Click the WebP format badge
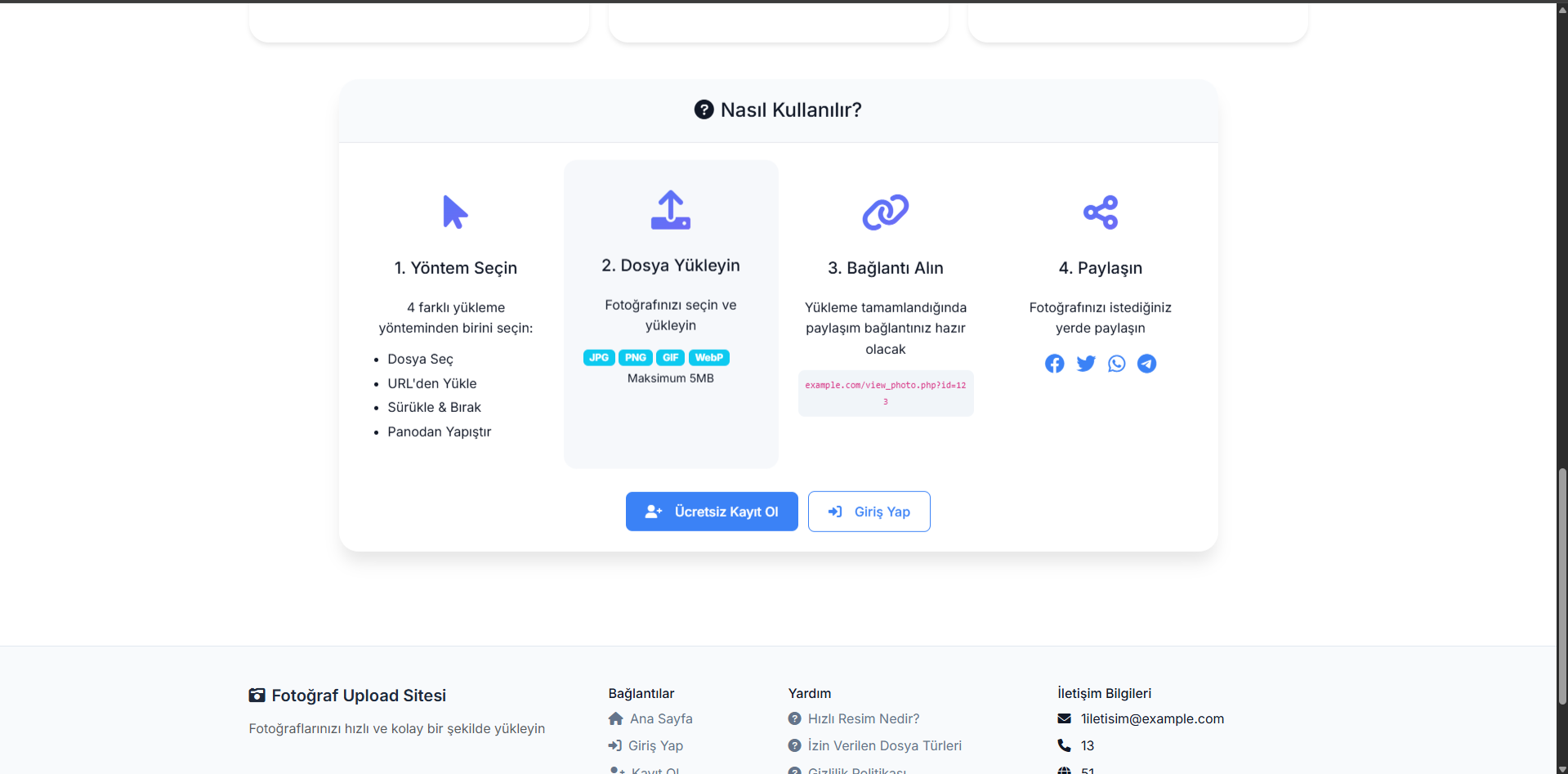1568x774 pixels. pyautogui.click(x=708, y=358)
